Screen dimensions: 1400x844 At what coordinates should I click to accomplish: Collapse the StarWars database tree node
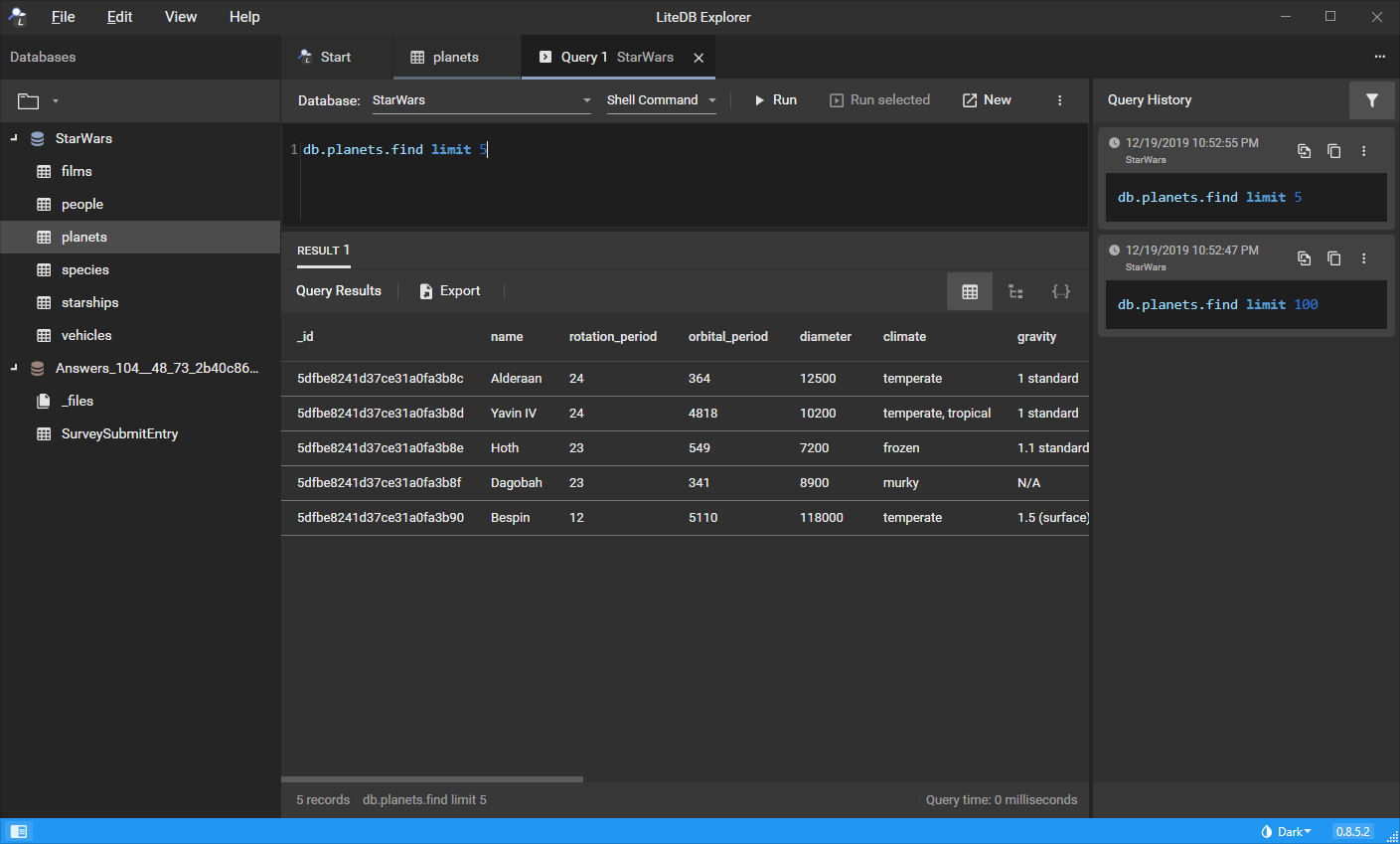point(14,138)
